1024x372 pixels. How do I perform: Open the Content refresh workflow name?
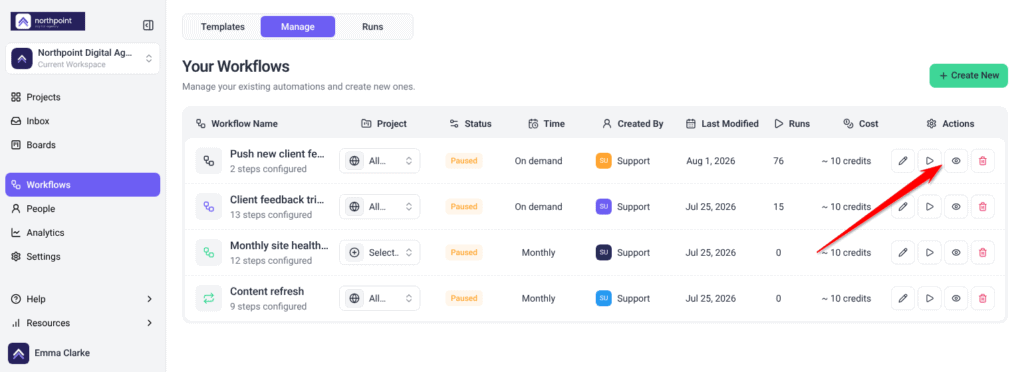(x=267, y=291)
